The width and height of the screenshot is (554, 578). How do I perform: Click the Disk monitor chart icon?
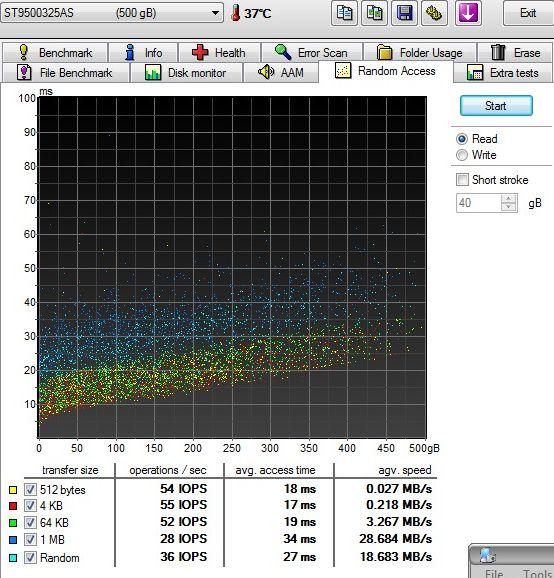tap(153, 73)
